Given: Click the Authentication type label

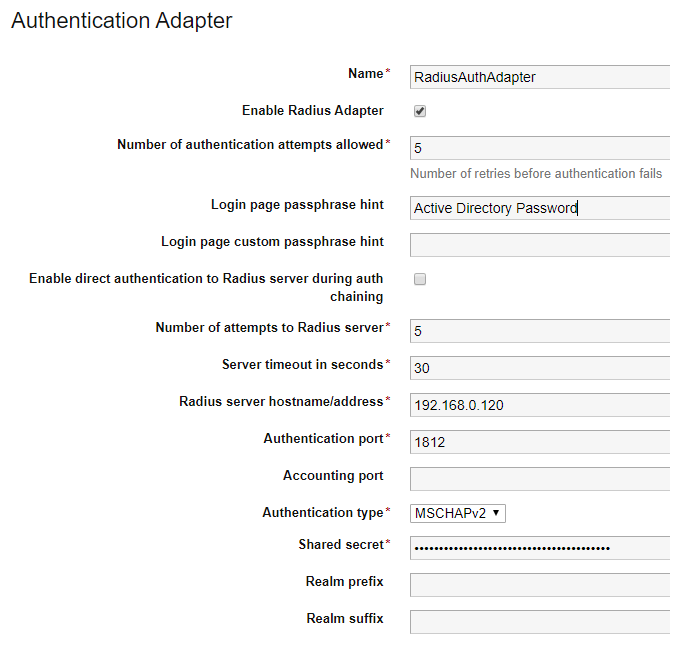Looking at the screenshot, I should tap(322, 512).
